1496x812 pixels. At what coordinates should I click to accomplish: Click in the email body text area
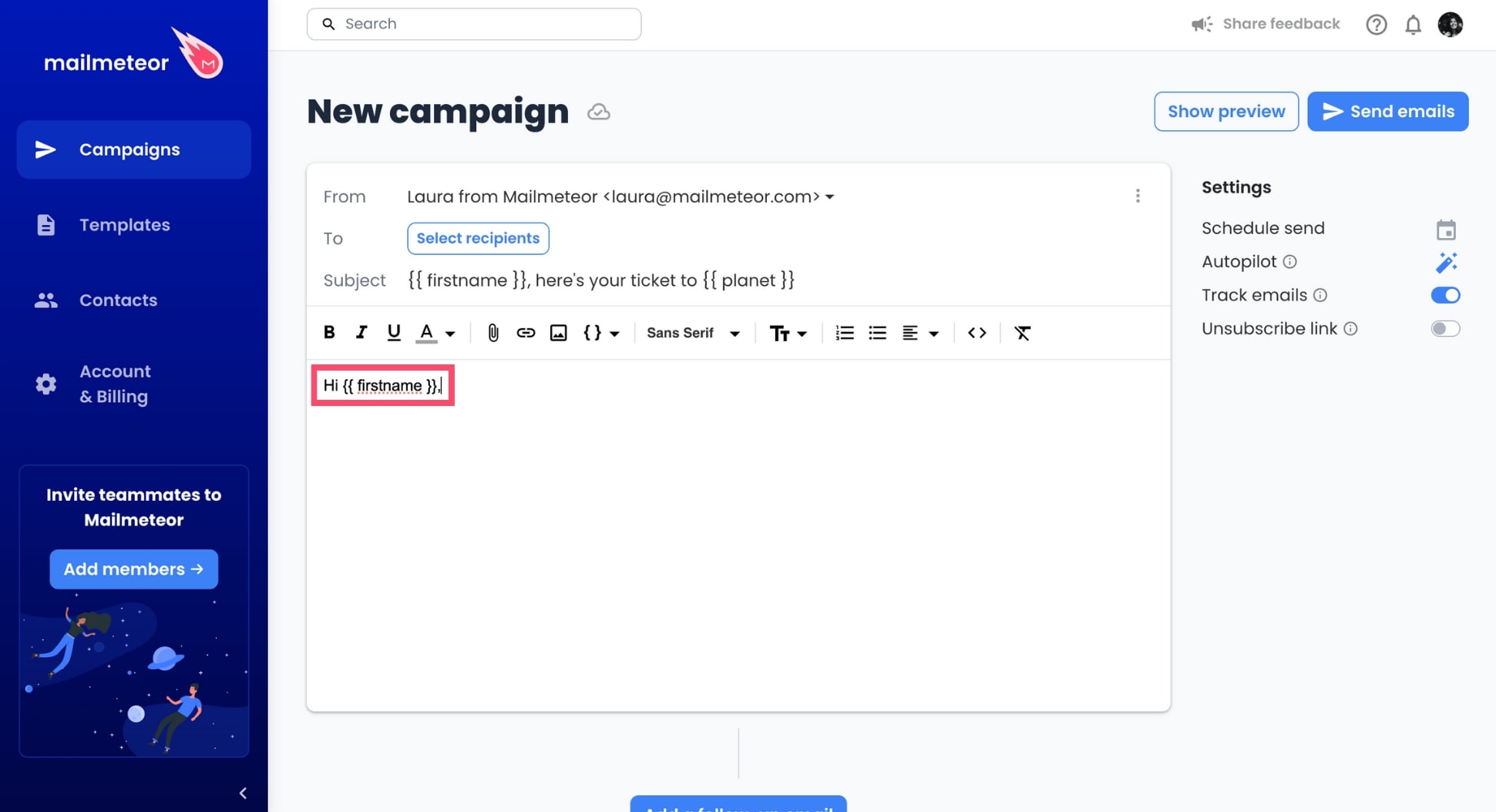[x=738, y=535]
